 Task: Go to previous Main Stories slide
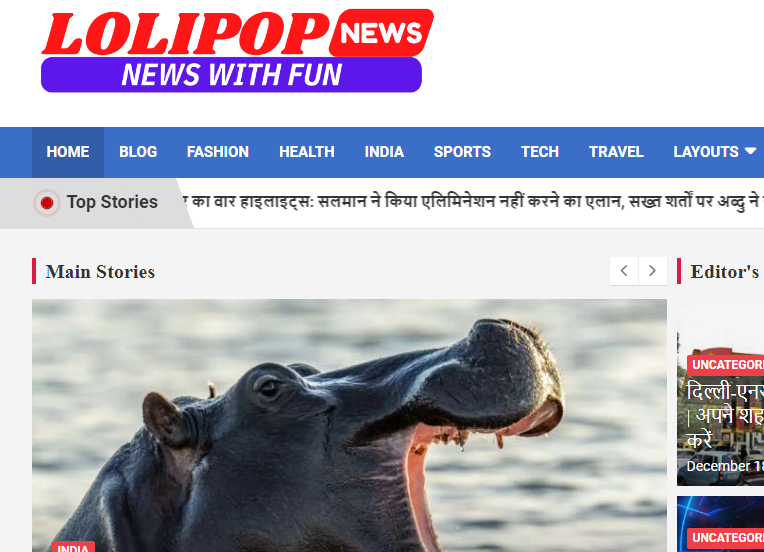click(x=624, y=271)
